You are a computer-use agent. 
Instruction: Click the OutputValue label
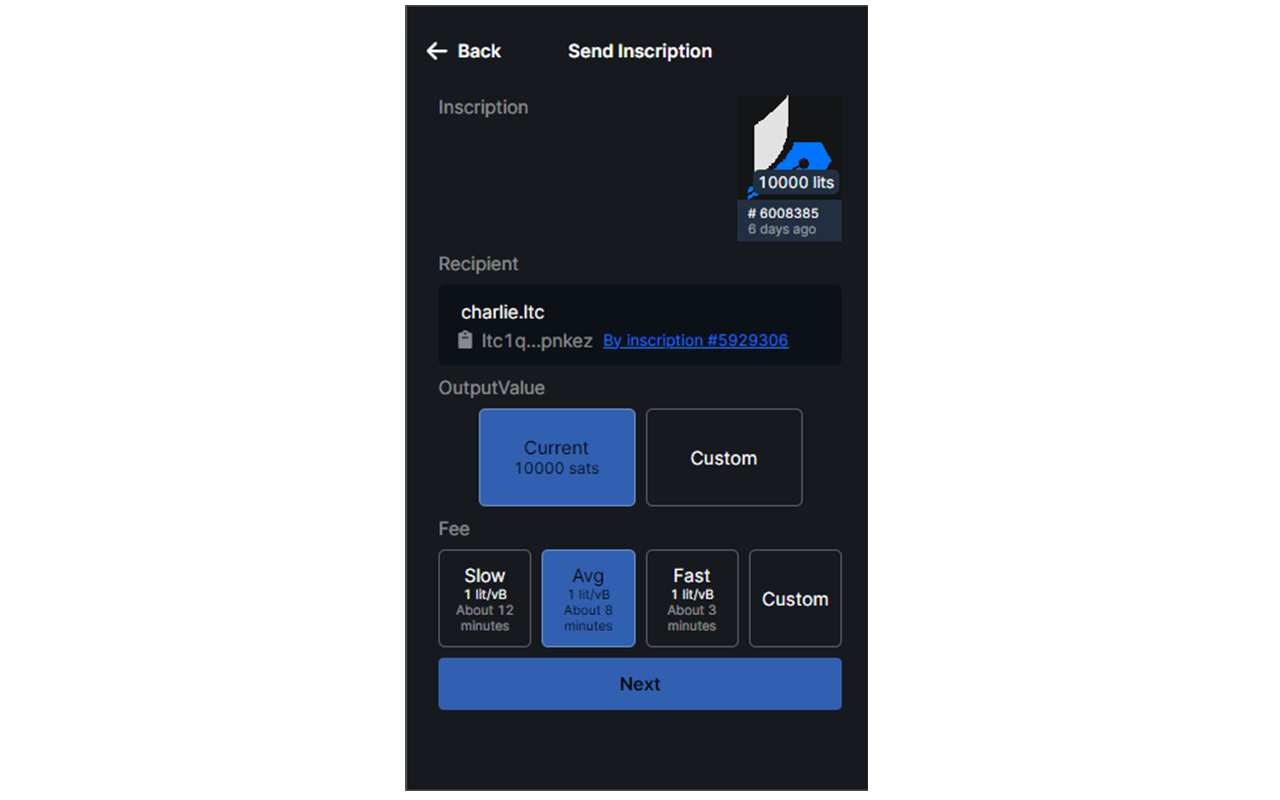pos(492,387)
